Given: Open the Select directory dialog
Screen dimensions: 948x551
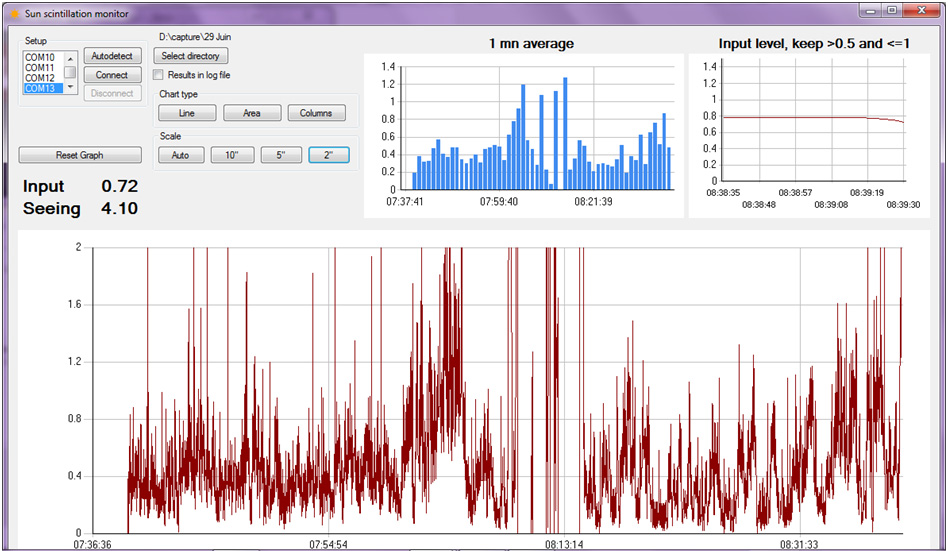Looking at the screenshot, I should tap(190, 56).
